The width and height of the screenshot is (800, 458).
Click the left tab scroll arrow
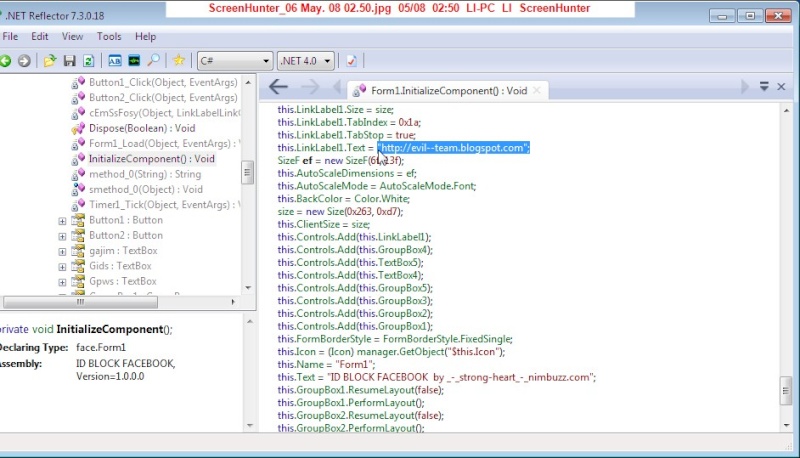[x=337, y=87]
